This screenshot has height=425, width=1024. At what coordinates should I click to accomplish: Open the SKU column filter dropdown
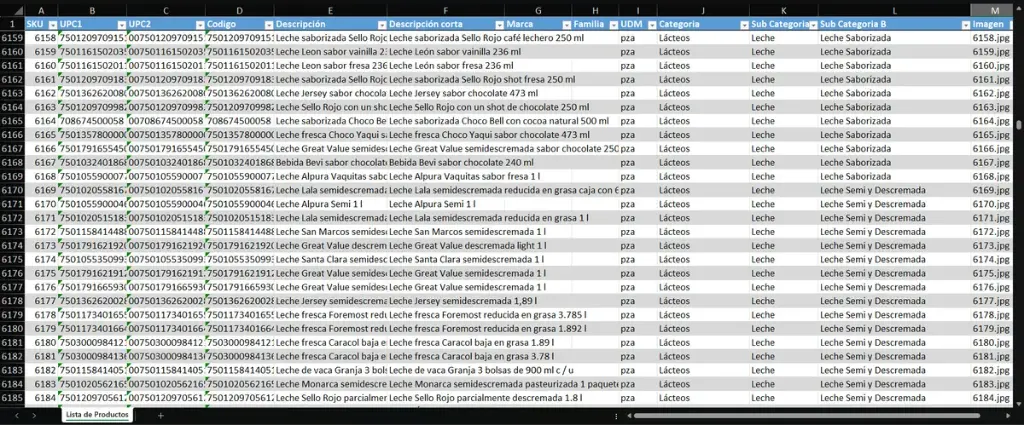click(x=52, y=23)
